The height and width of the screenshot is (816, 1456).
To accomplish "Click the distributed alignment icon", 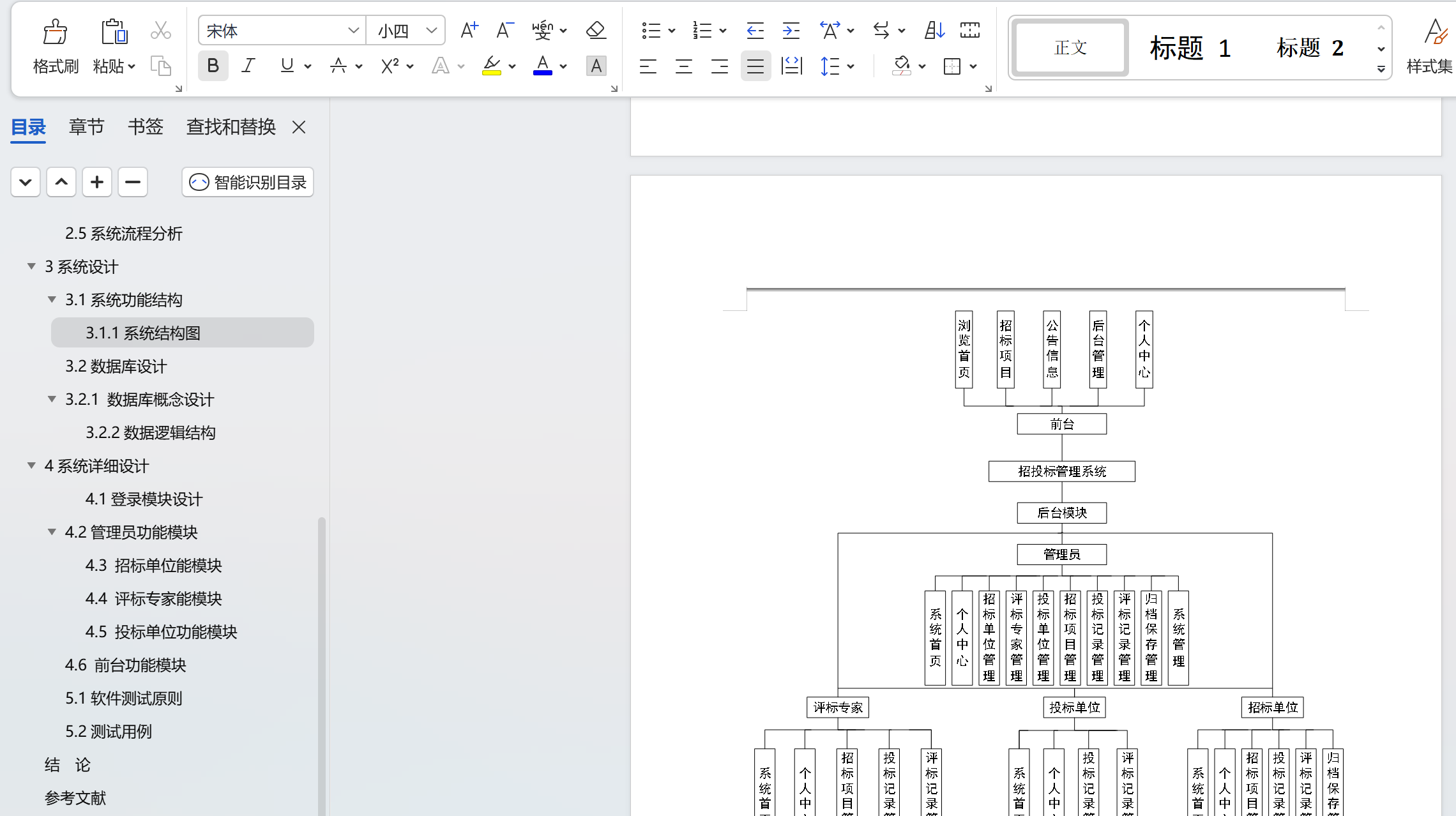I will 791,66.
